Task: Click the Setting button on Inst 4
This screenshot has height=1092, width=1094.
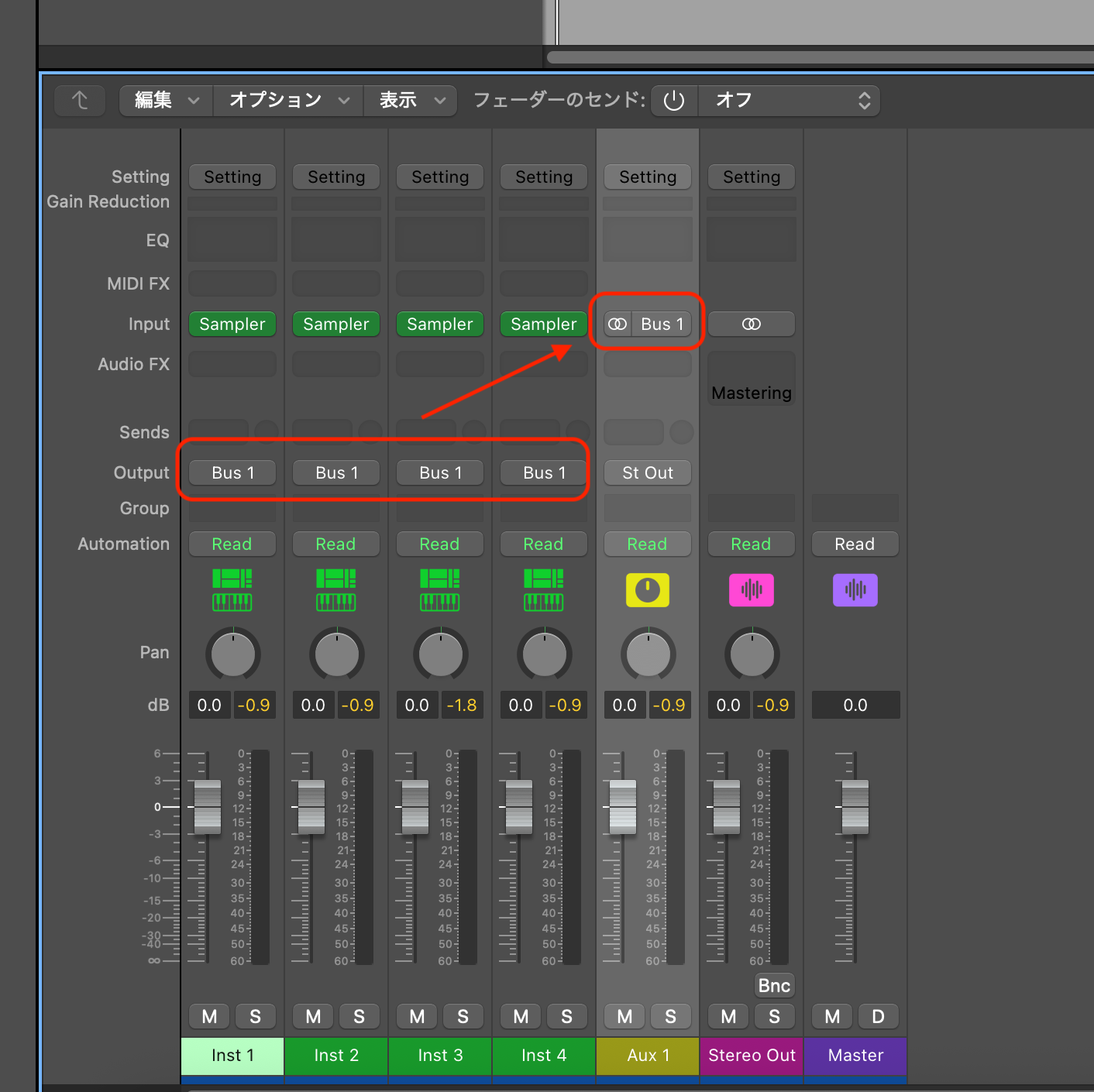Action: (x=544, y=177)
